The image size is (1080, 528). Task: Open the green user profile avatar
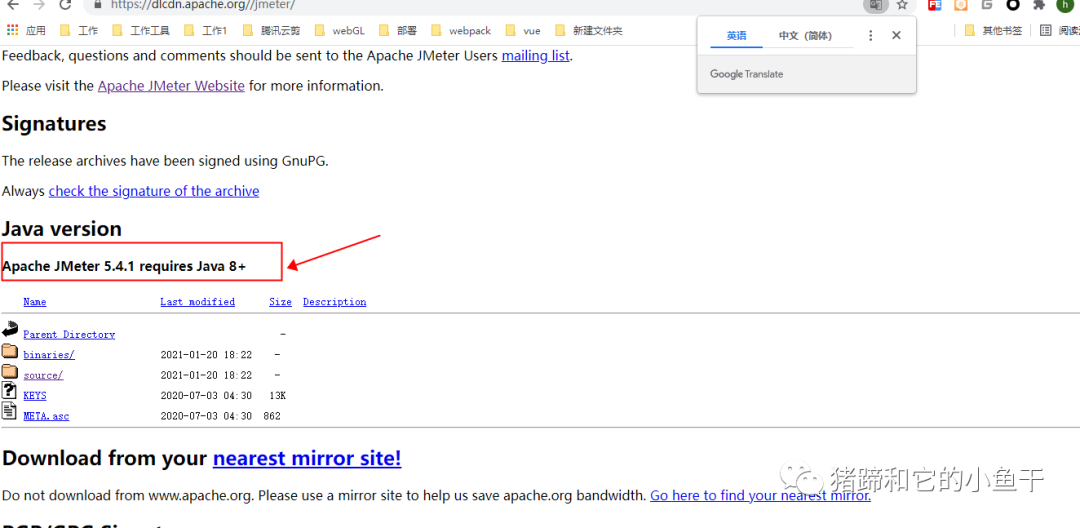[1064, 5]
